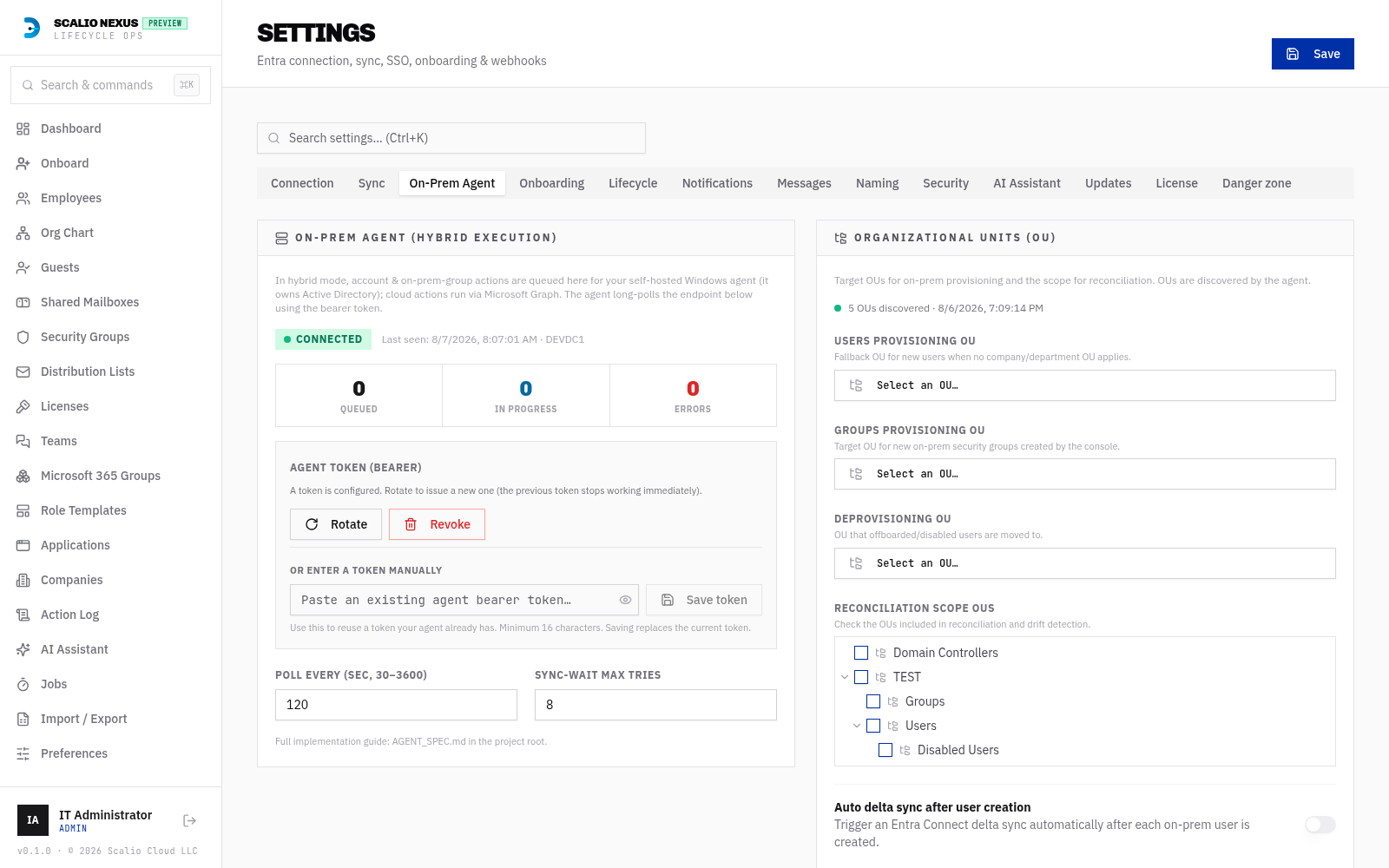Click the Role Templates icon

pos(23,510)
